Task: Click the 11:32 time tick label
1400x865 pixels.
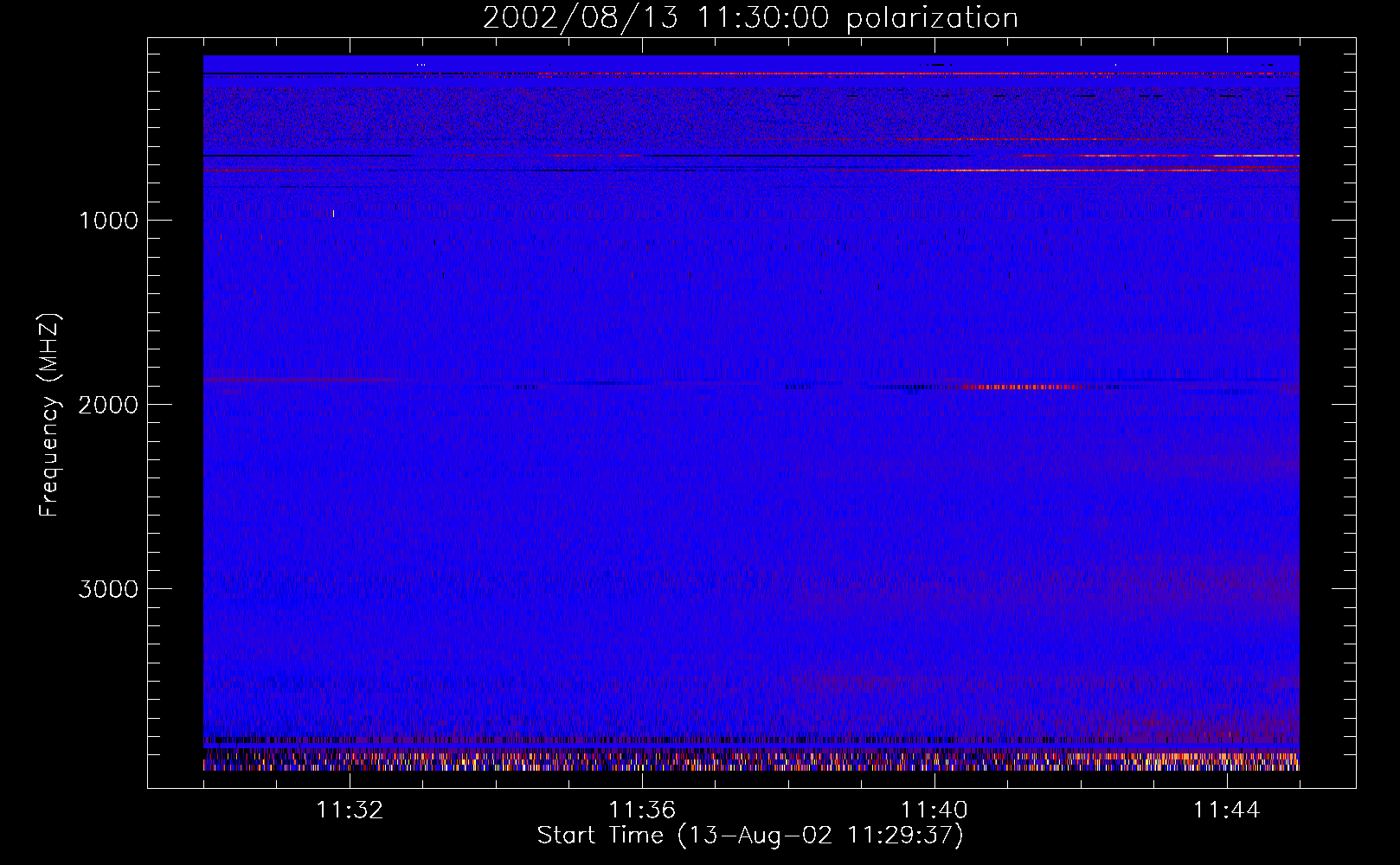Action: (x=350, y=811)
